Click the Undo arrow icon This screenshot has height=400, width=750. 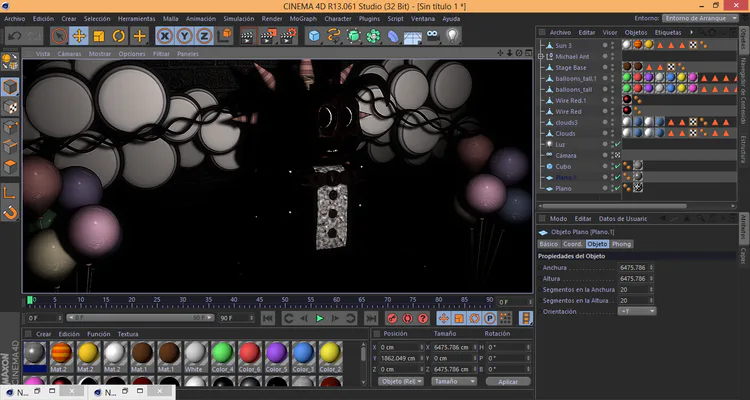click(x=14, y=36)
